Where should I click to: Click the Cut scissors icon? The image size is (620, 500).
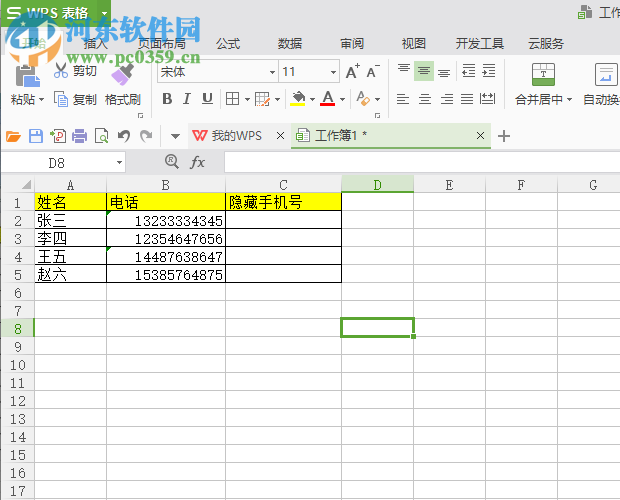pos(60,70)
